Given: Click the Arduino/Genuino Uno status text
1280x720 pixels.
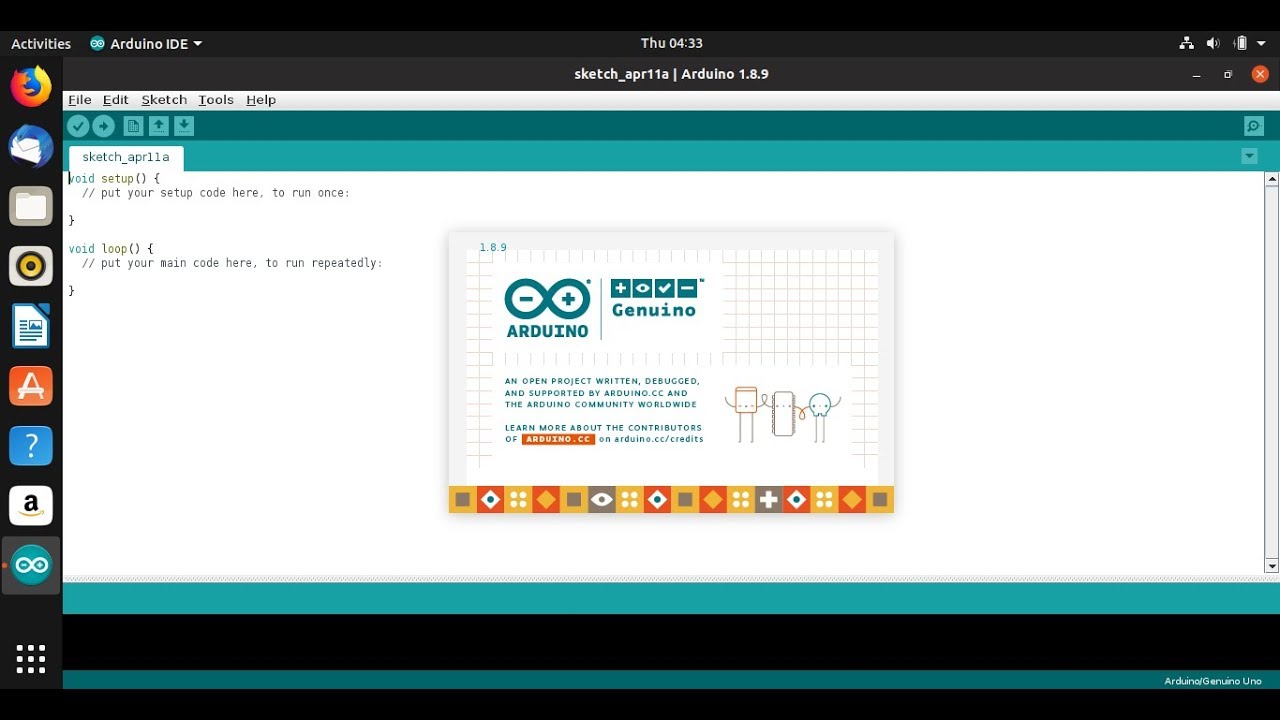Looking at the screenshot, I should tap(1213, 681).
